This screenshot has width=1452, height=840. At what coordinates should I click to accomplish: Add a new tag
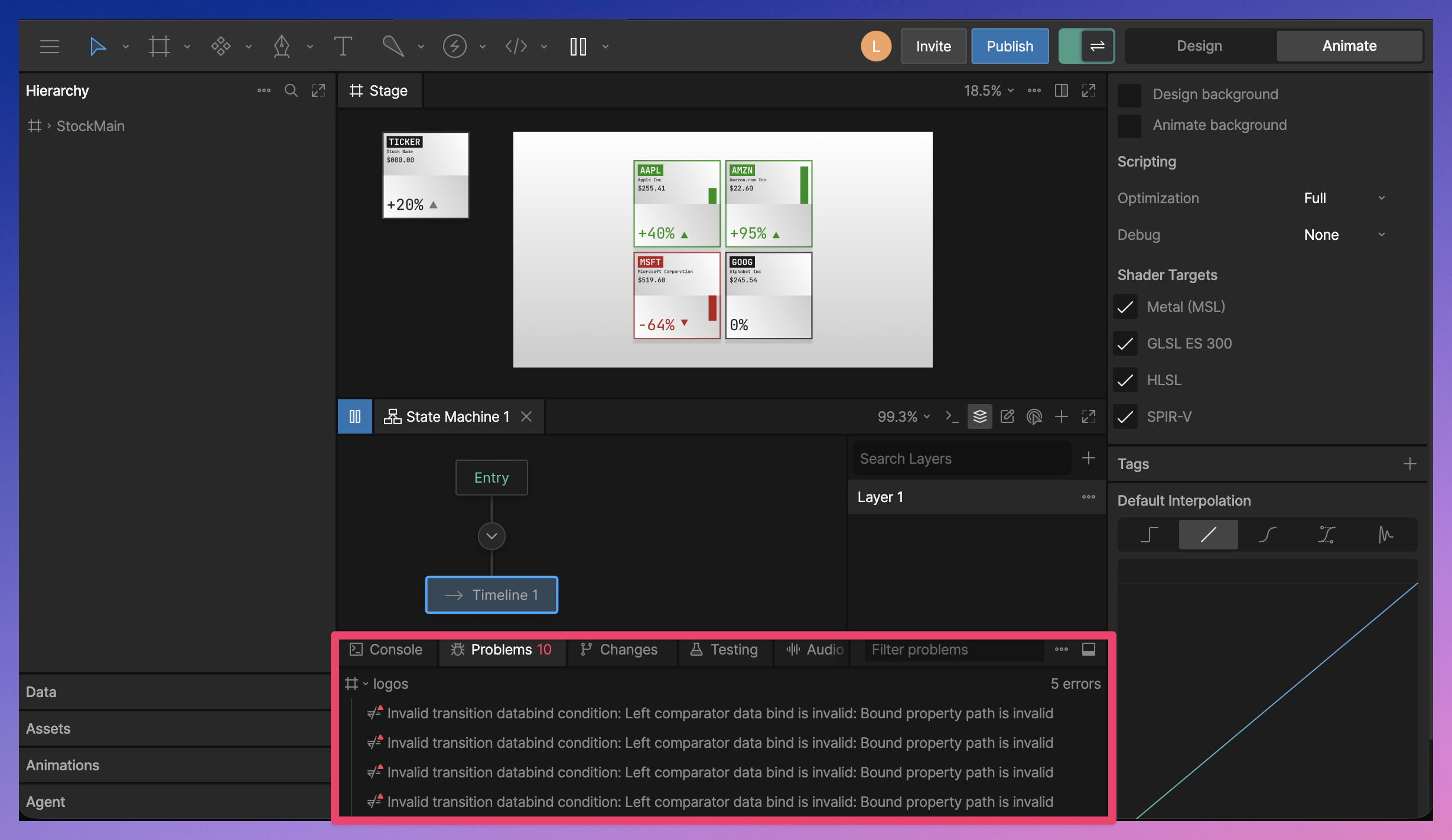click(x=1409, y=464)
